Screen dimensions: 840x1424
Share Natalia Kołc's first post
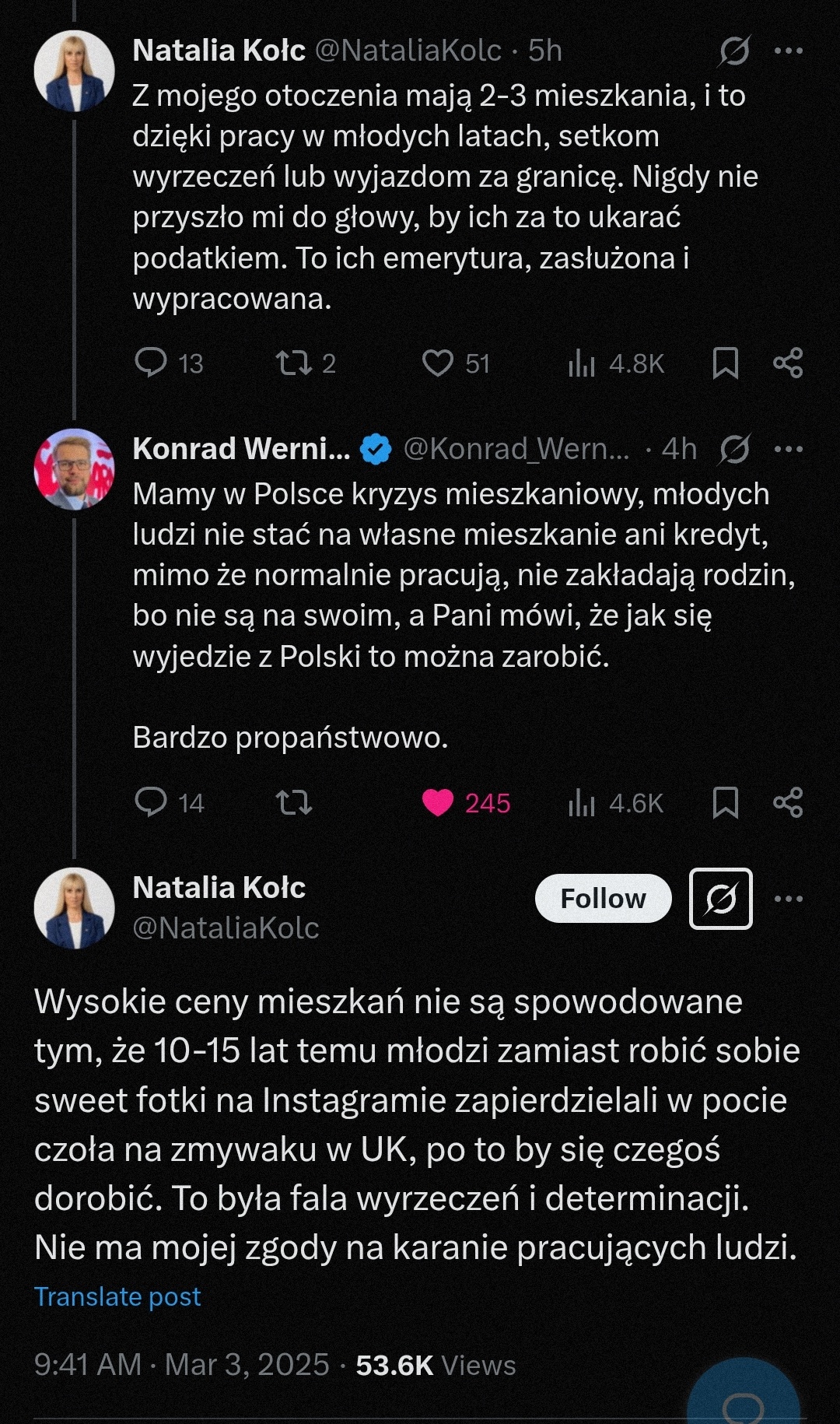pos(788,363)
